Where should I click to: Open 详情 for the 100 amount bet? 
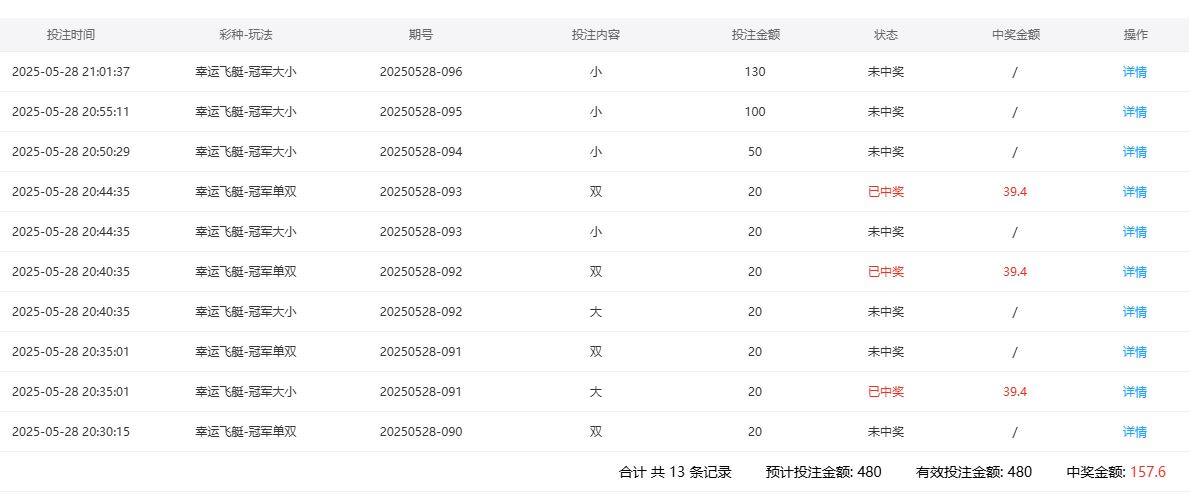click(x=1134, y=112)
